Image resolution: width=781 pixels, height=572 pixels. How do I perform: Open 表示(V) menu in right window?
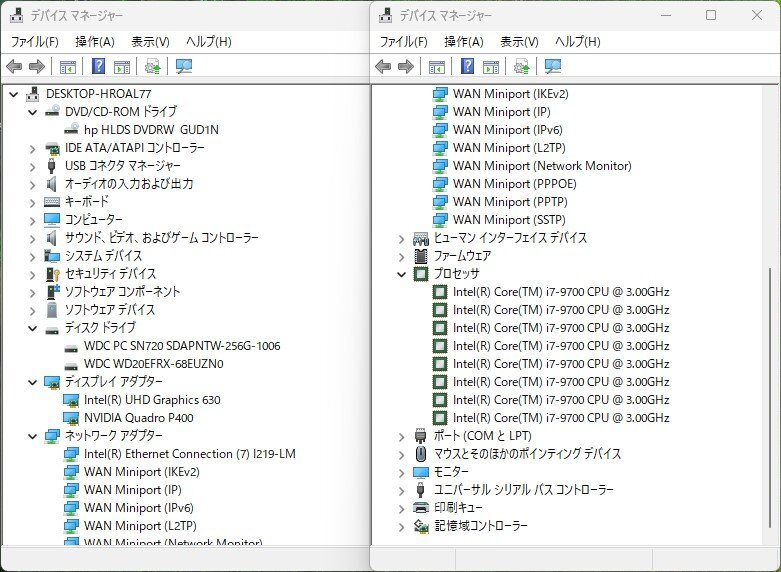519,42
